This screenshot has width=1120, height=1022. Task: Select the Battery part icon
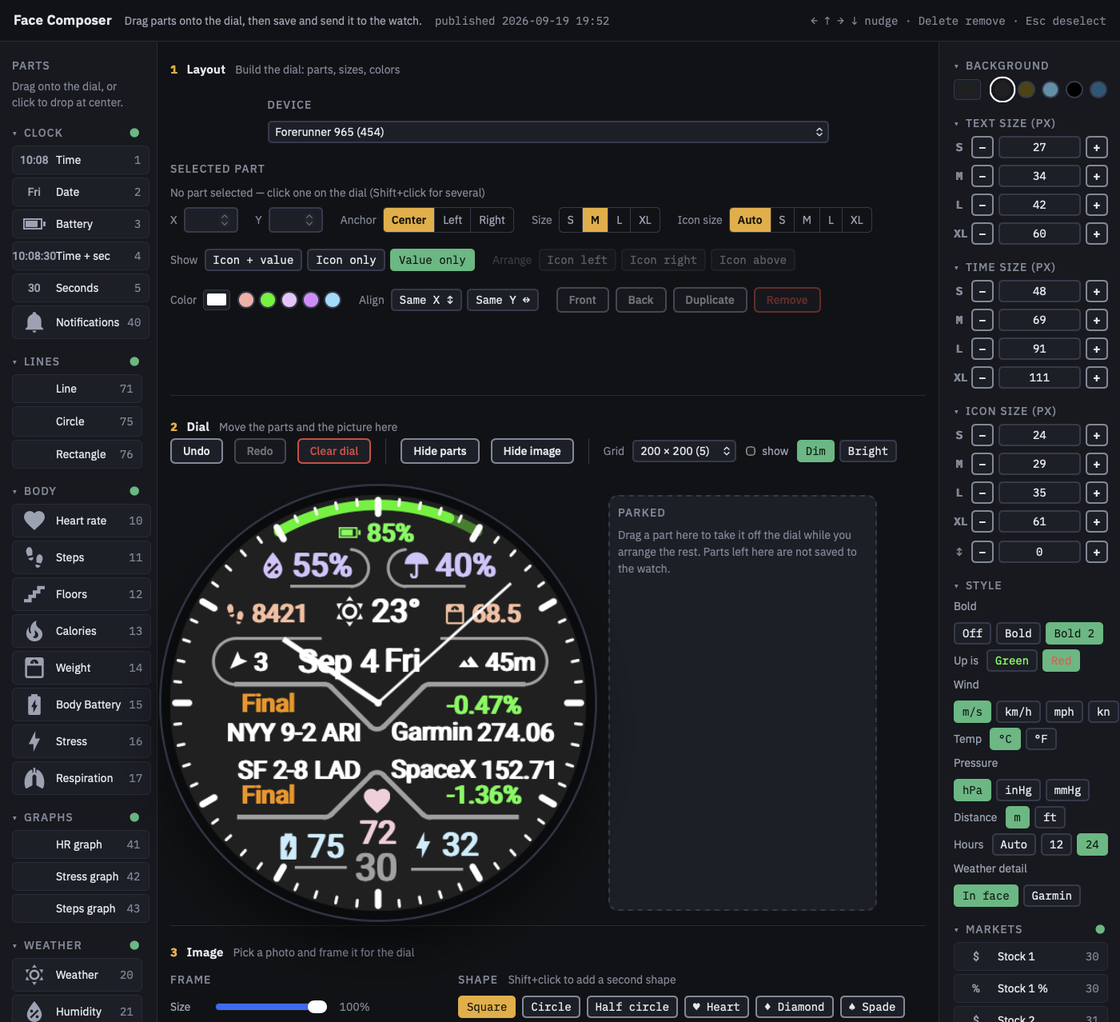tap(34, 224)
